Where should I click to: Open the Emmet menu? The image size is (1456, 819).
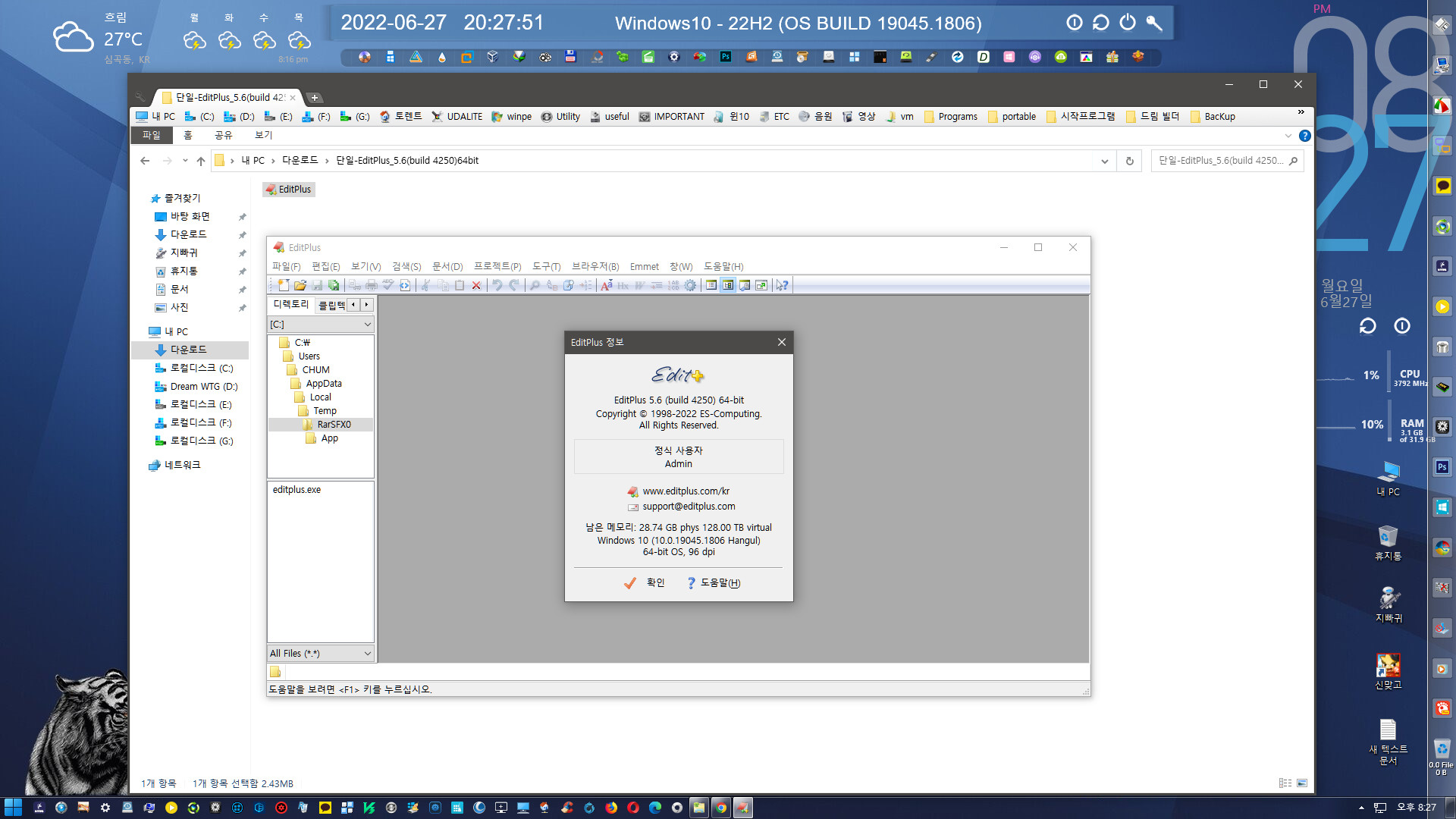645,267
